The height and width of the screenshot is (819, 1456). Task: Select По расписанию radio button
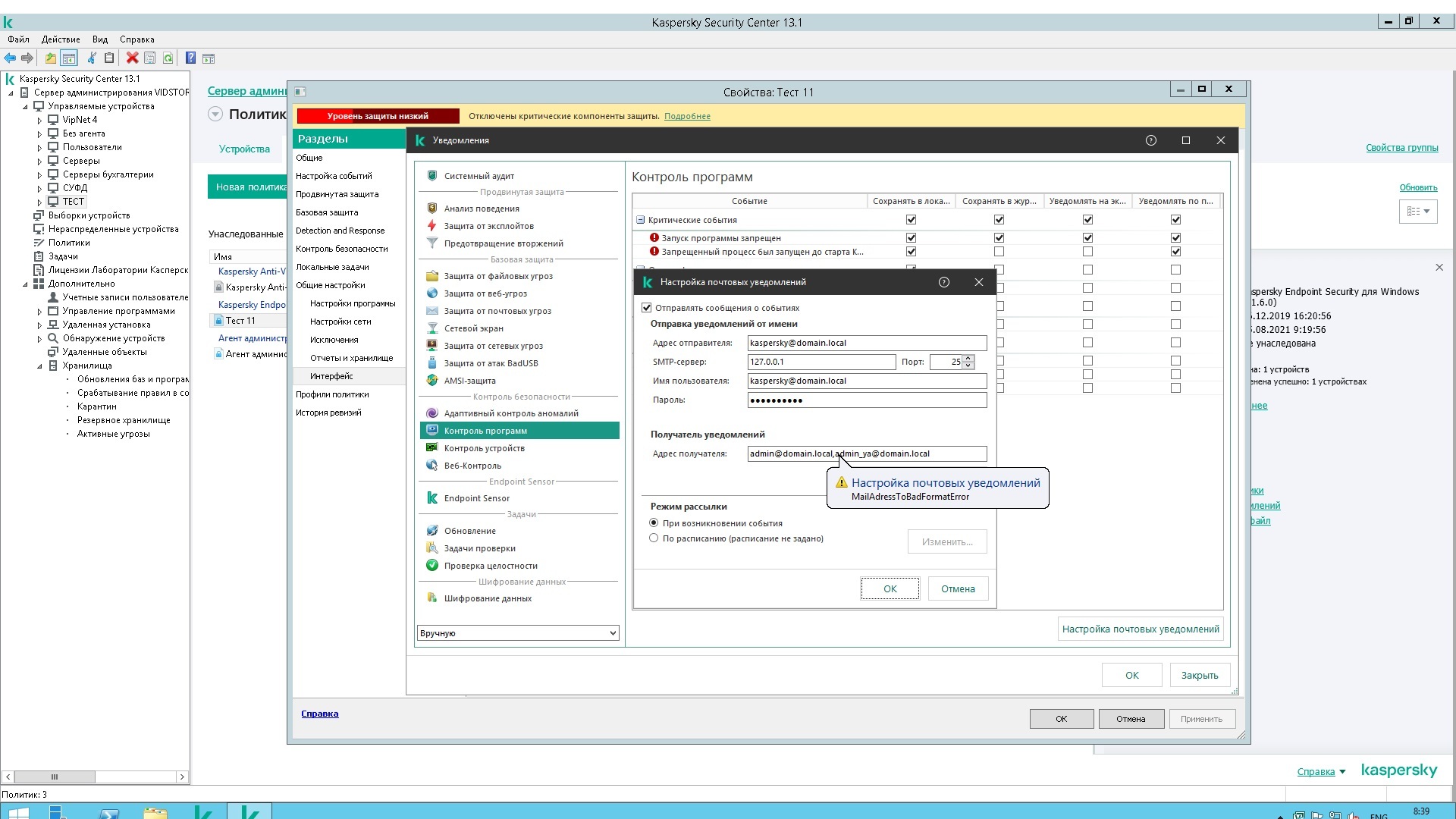654,538
